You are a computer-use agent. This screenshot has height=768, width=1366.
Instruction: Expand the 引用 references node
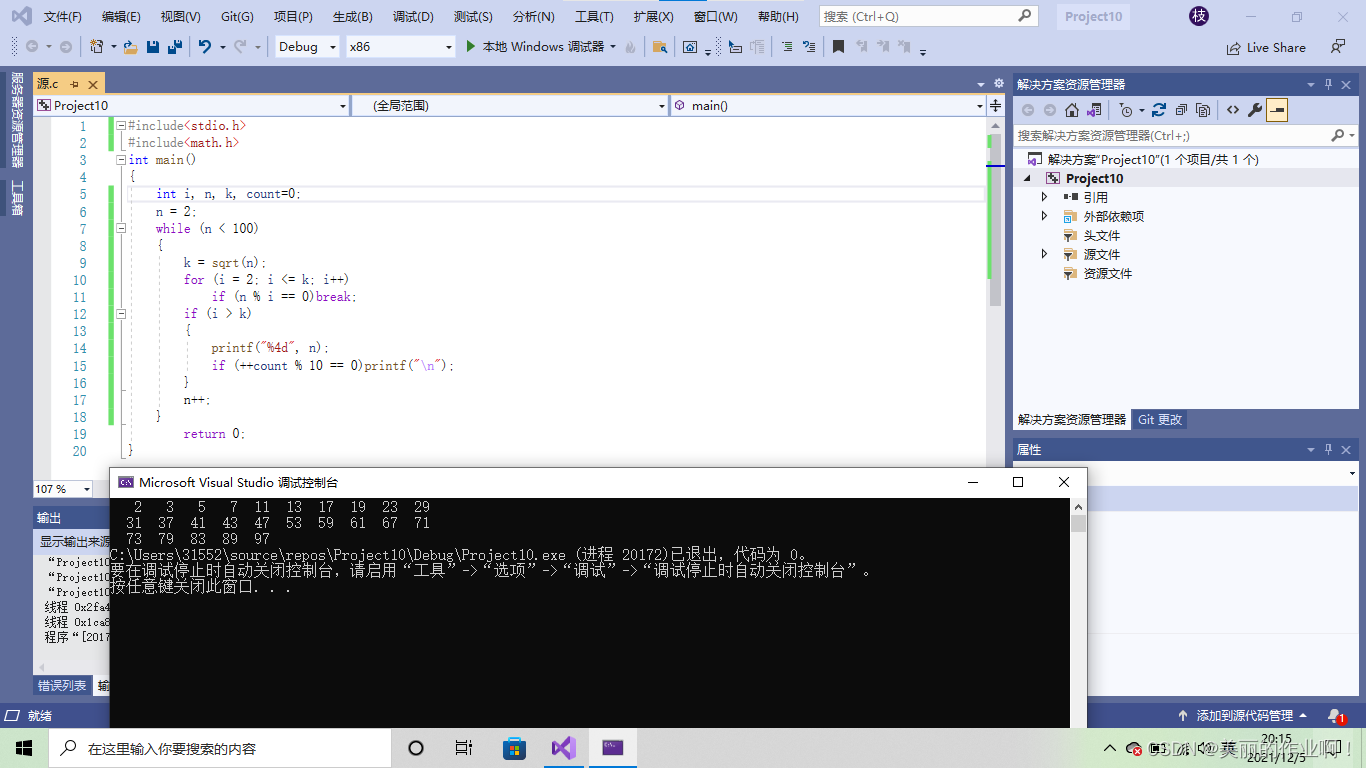(x=1045, y=197)
